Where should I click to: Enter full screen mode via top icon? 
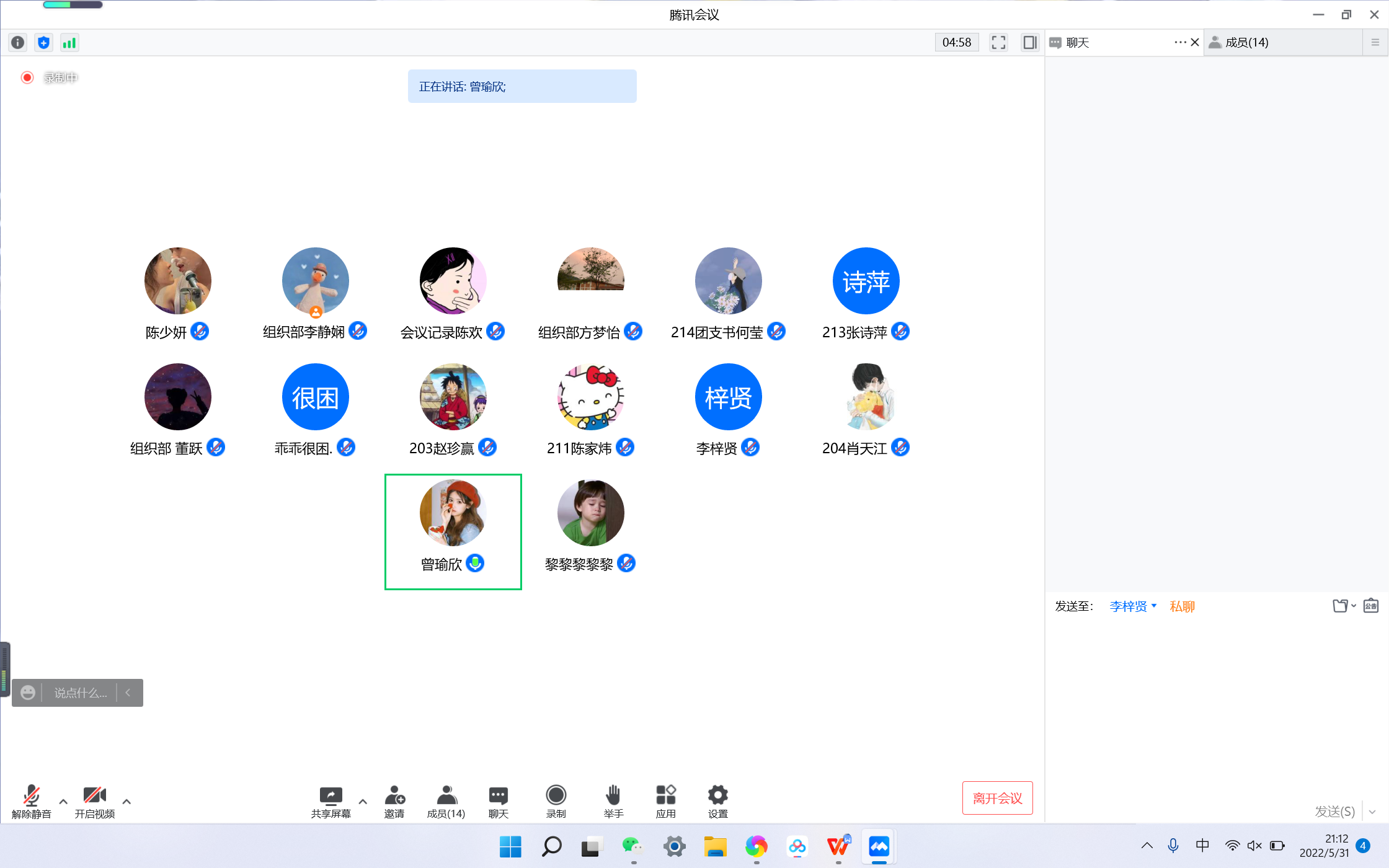click(x=998, y=43)
